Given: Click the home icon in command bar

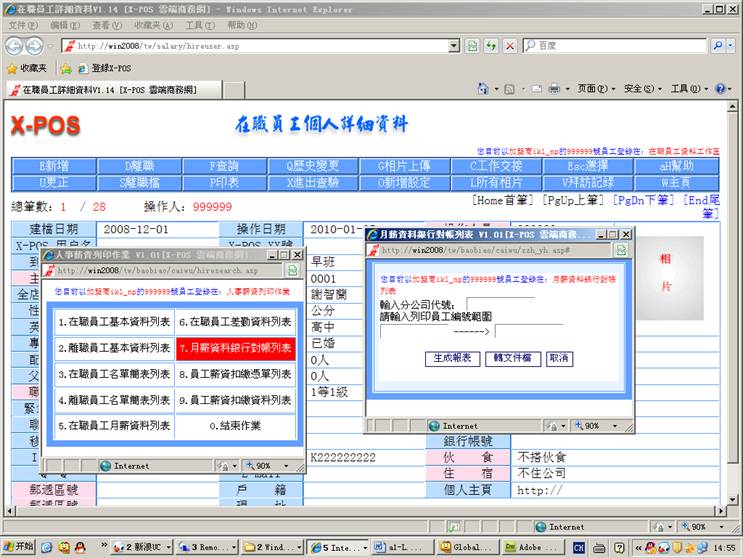Looking at the screenshot, I should click(x=484, y=89).
